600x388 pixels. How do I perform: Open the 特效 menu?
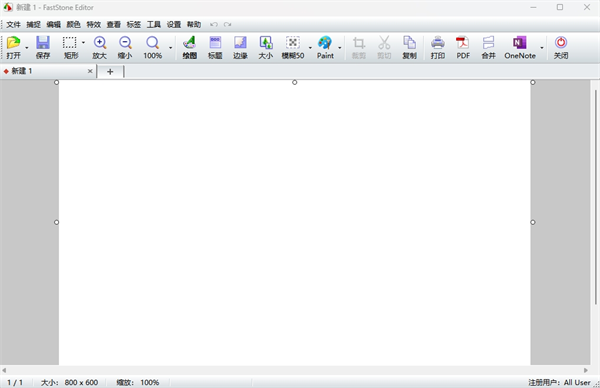tap(94, 24)
